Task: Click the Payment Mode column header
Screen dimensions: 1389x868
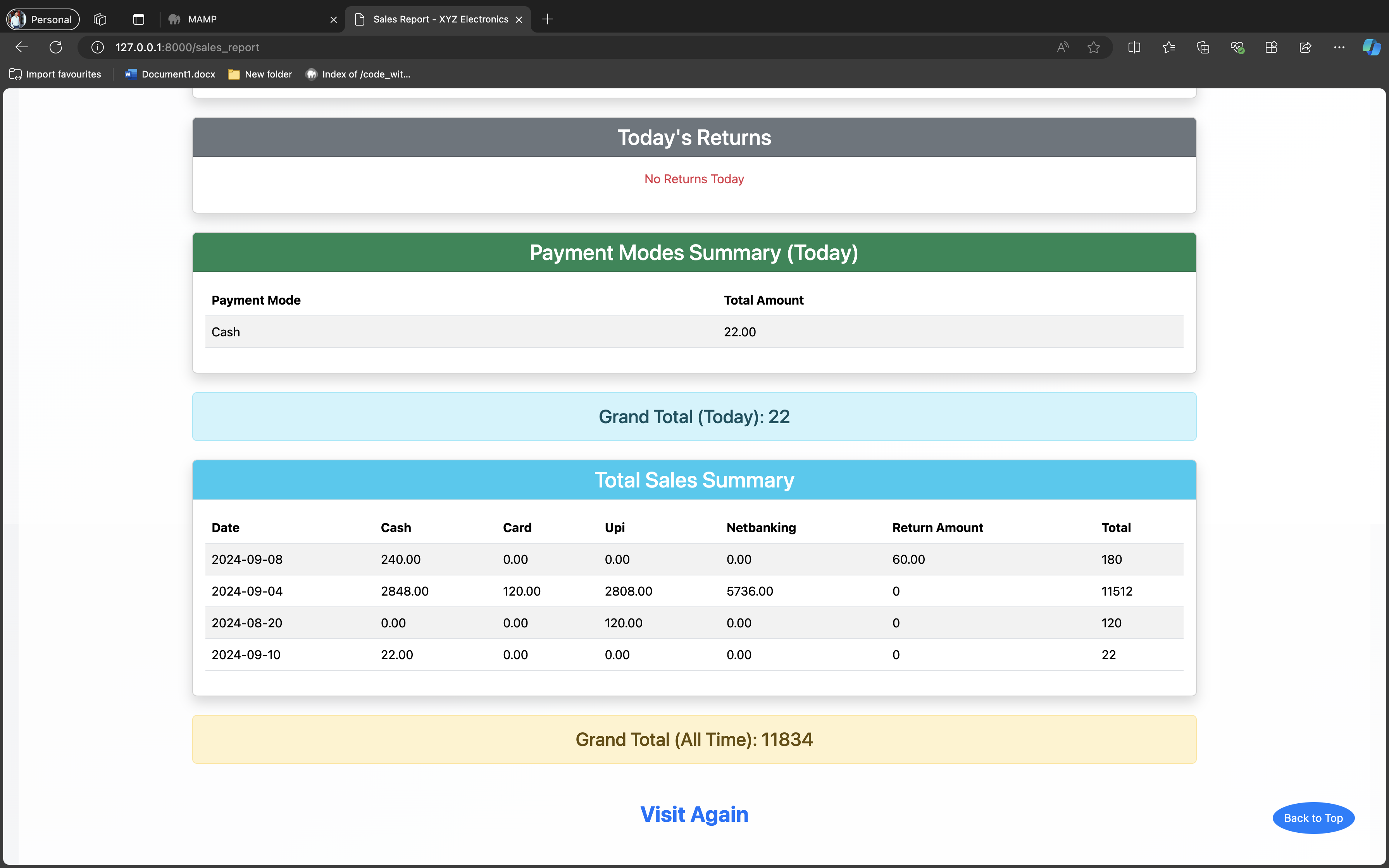Action: click(x=256, y=300)
